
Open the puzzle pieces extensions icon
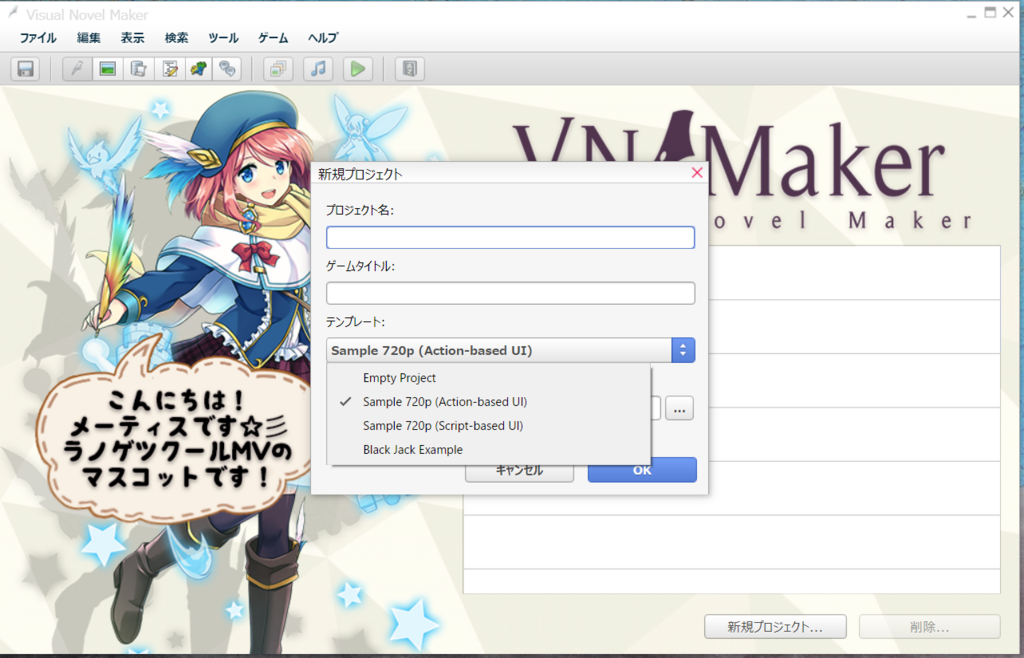click(x=199, y=69)
